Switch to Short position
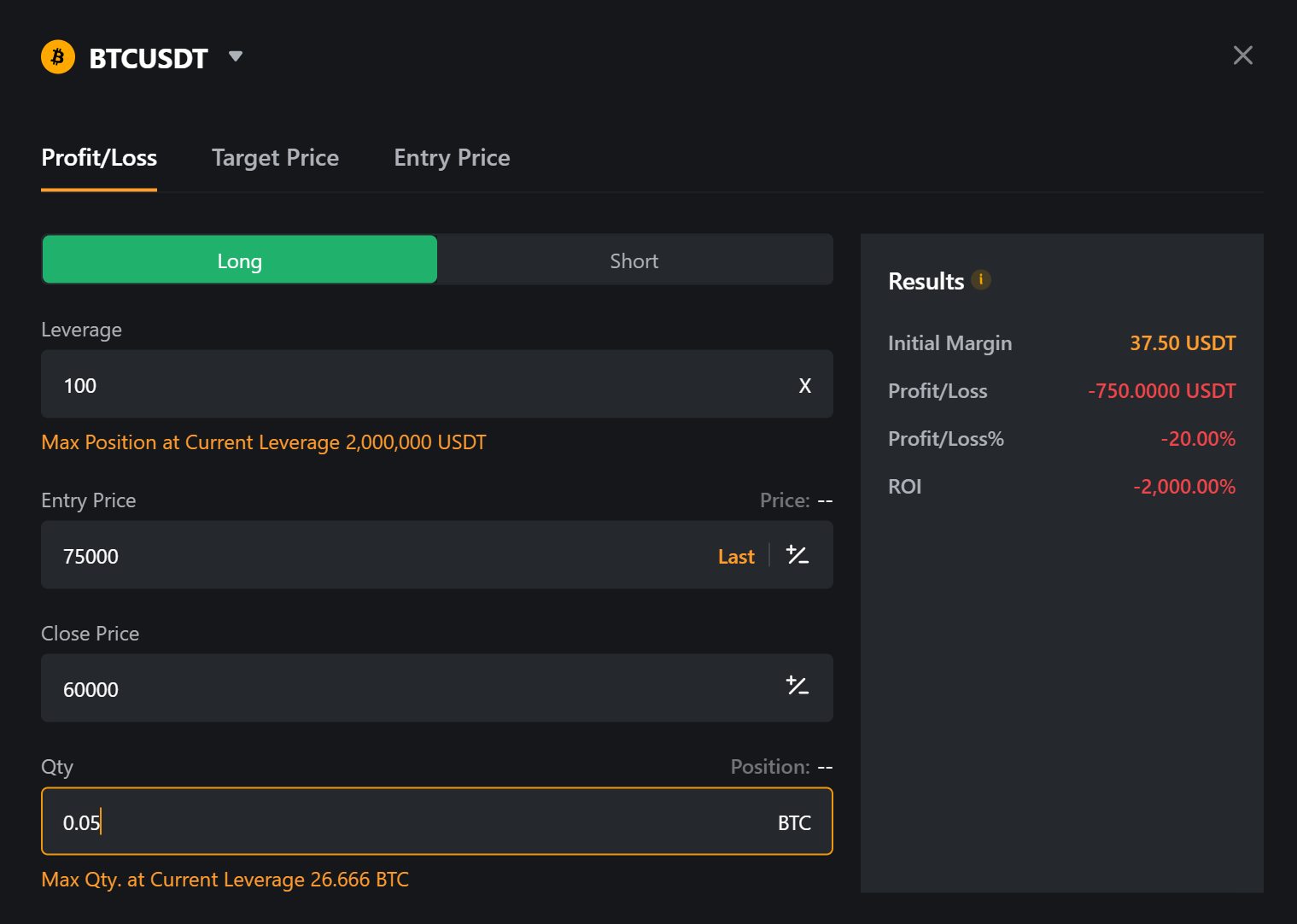Screen dimensions: 1297x924 click(x=634, y=260)
